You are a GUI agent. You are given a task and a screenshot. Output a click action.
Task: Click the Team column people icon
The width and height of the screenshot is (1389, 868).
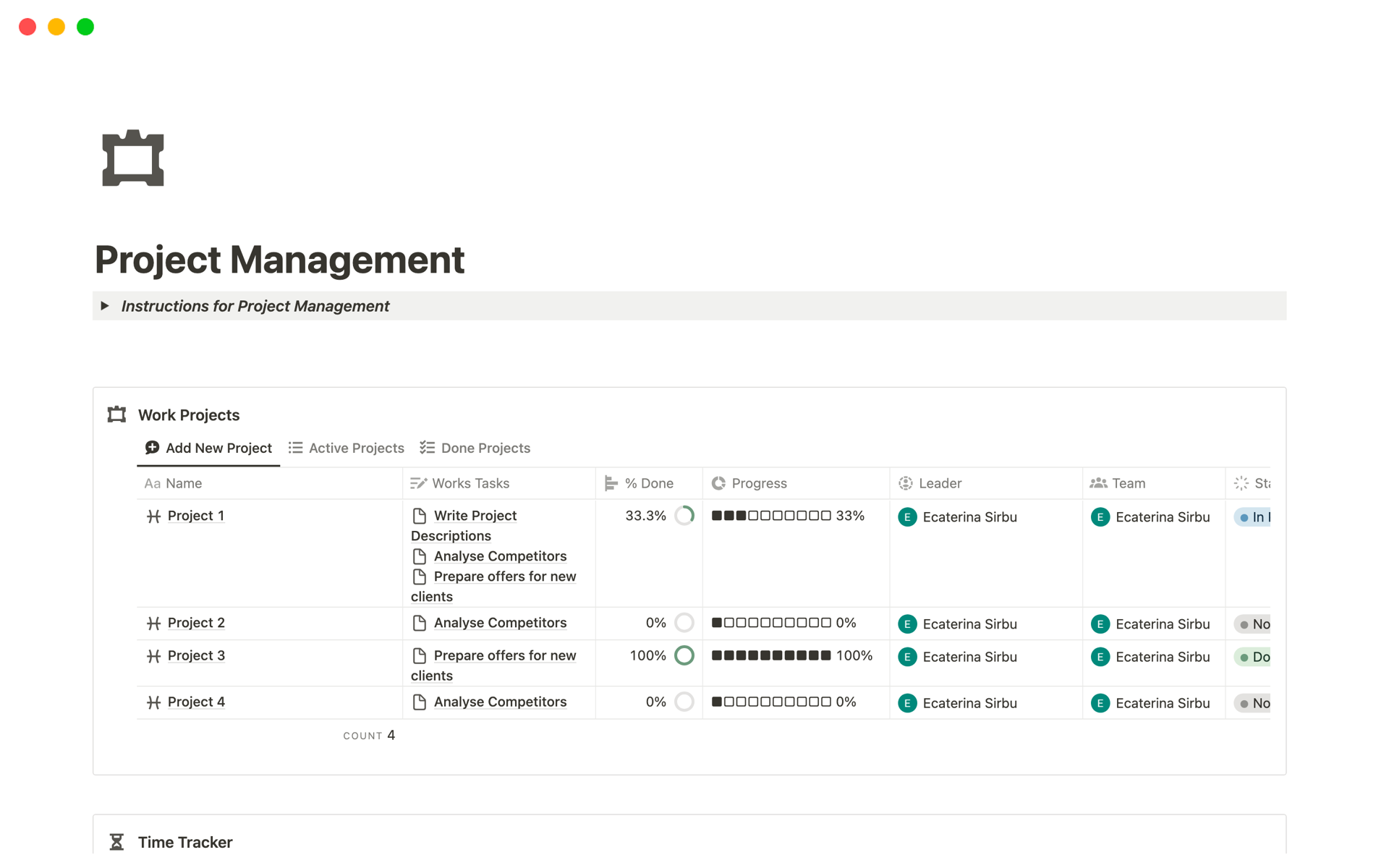tap(1098, 483)
